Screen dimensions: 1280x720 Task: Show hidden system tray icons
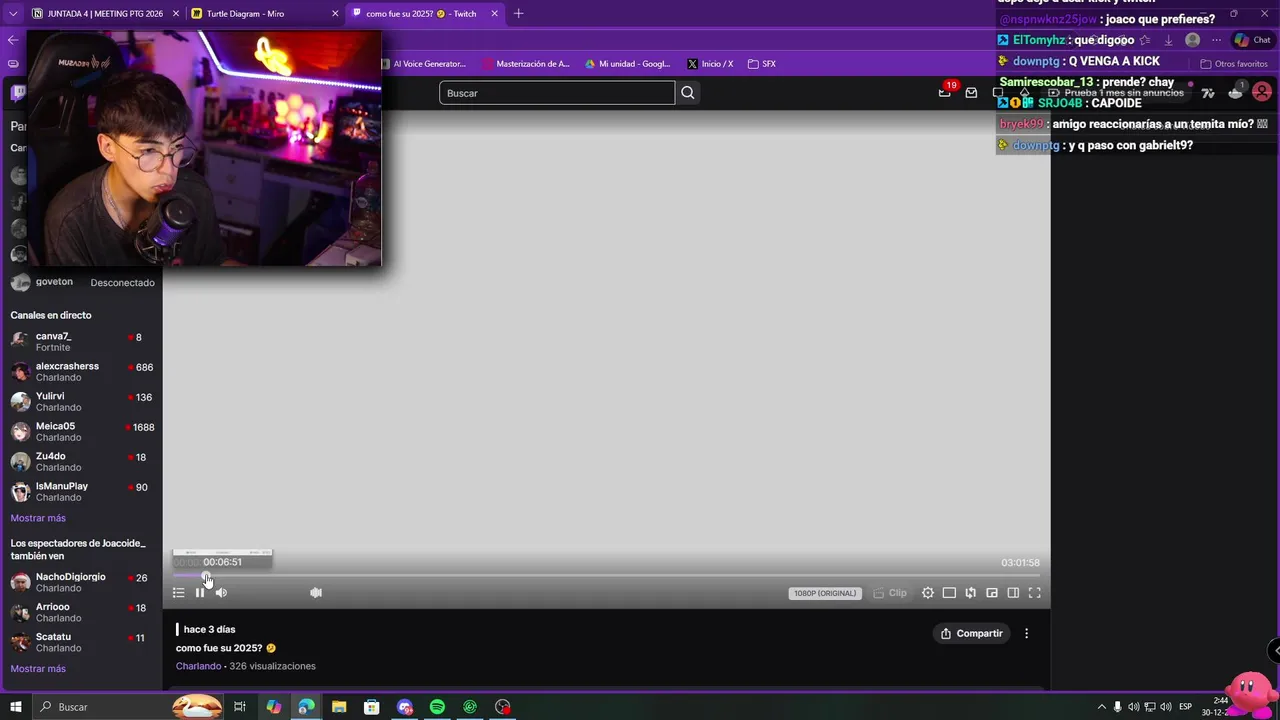coord(1102,707)
